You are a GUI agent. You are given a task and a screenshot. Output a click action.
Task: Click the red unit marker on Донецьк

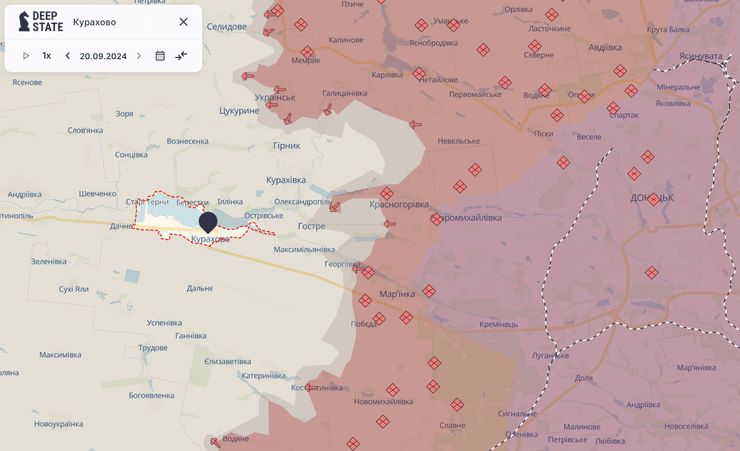(x=654, y=200)
